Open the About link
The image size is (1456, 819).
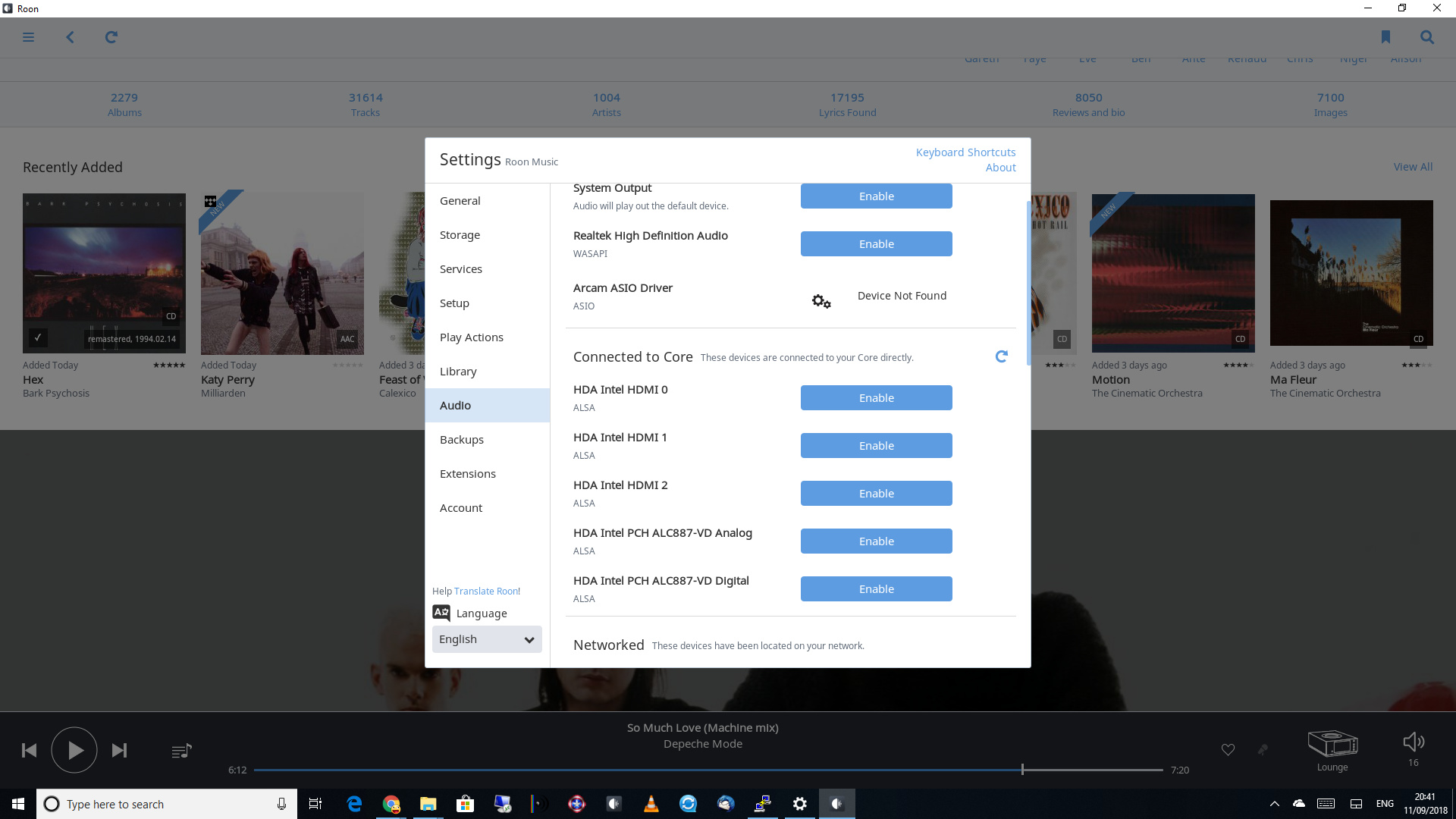[x=1000, y=168]
